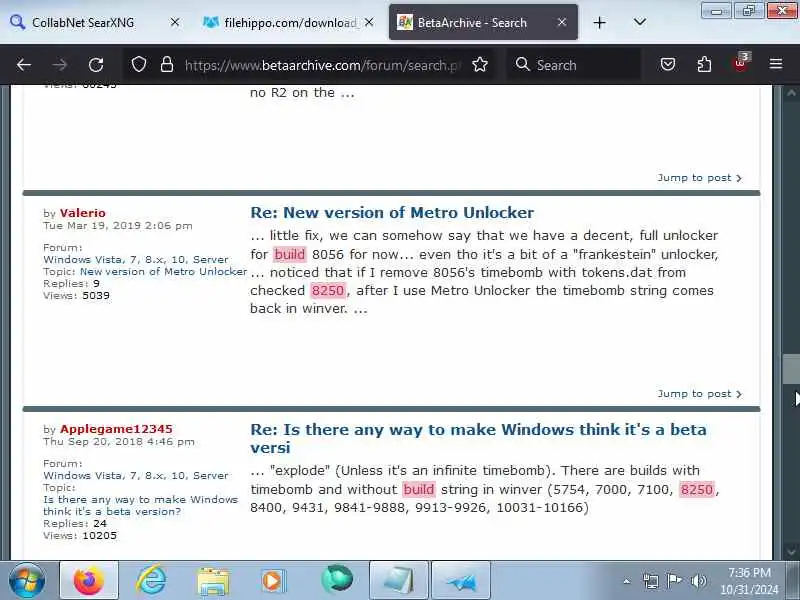Open topic Is there any way to make Windows

pyautogui.click(x=140, y=505)
